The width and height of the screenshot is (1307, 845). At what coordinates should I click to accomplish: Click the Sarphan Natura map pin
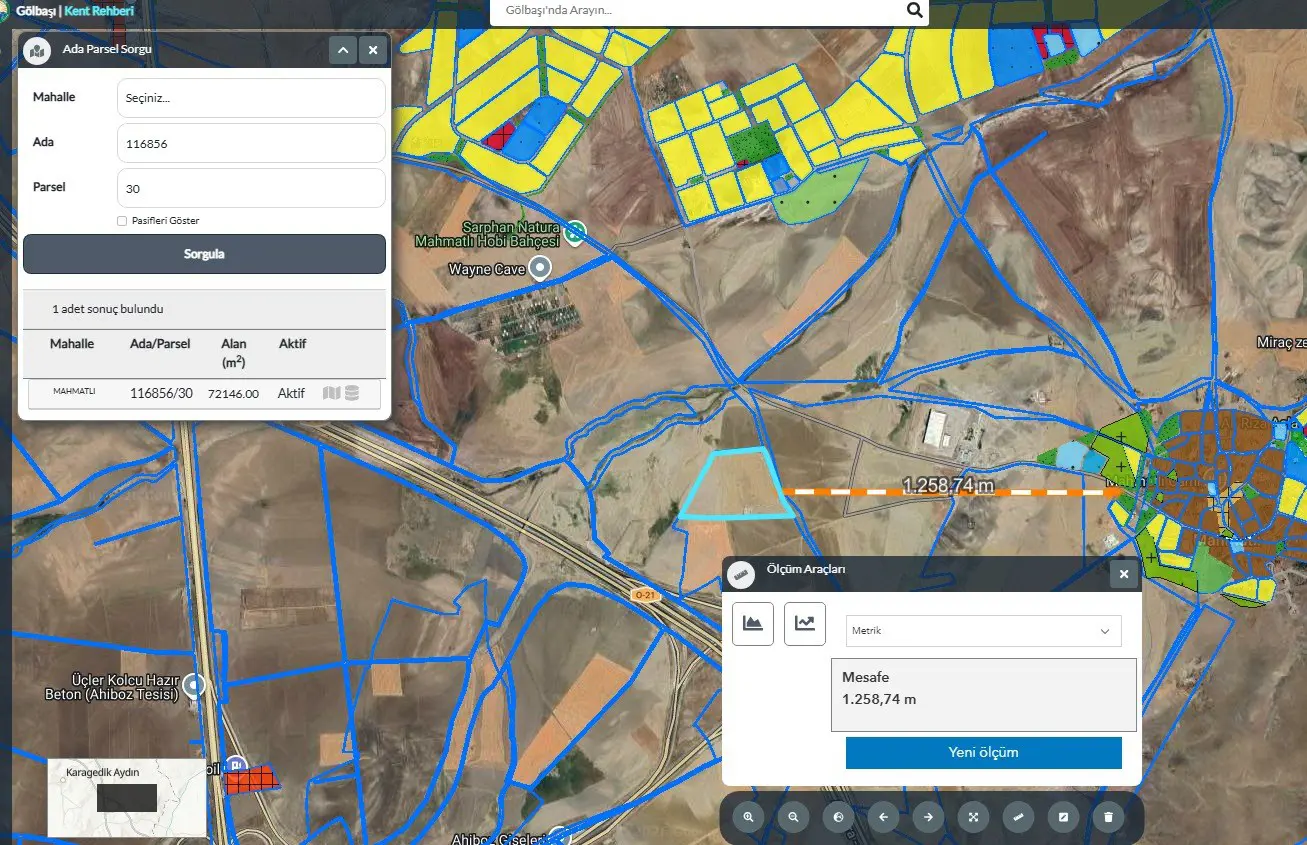575,233
